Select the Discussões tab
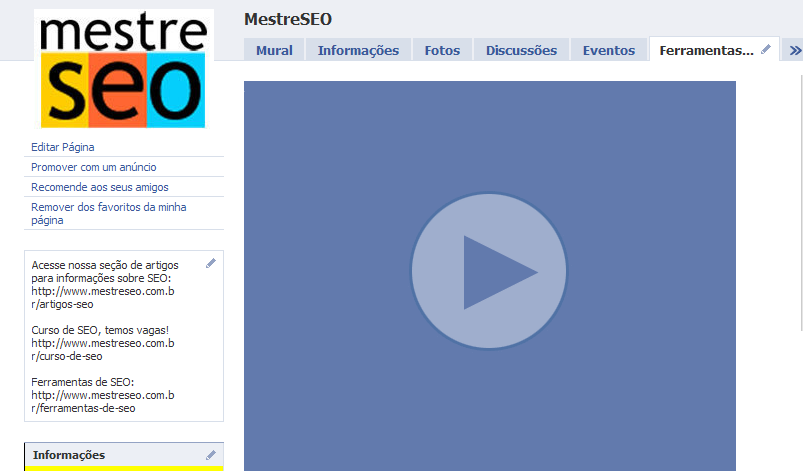803x471 pixels. click(521, 50)
